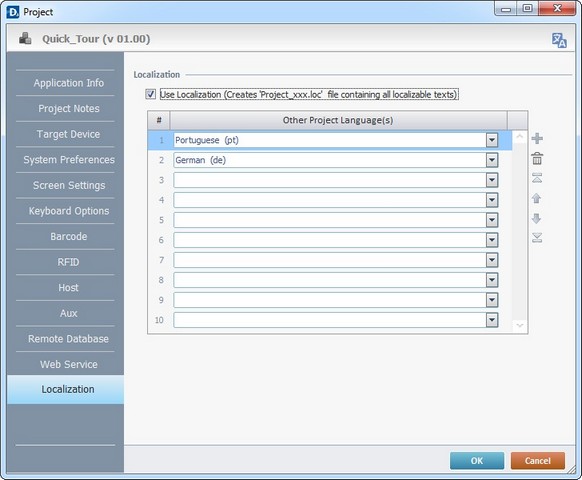Viewport: 582px width, 480px height.
Task: Move selected language down one row
Action: point(537,218)
